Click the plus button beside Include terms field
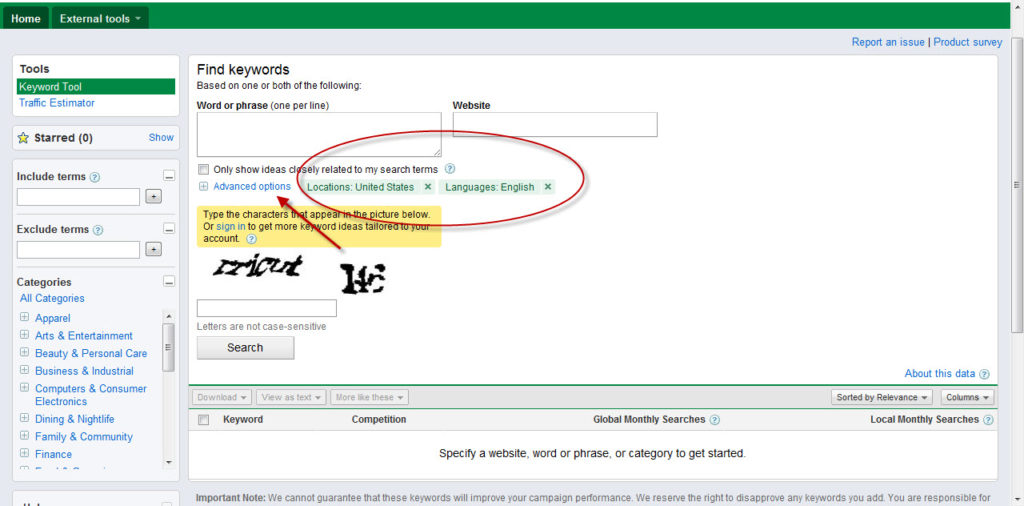Image resolution: width=1024 pixels, height=506 pixels. [153, 197]
